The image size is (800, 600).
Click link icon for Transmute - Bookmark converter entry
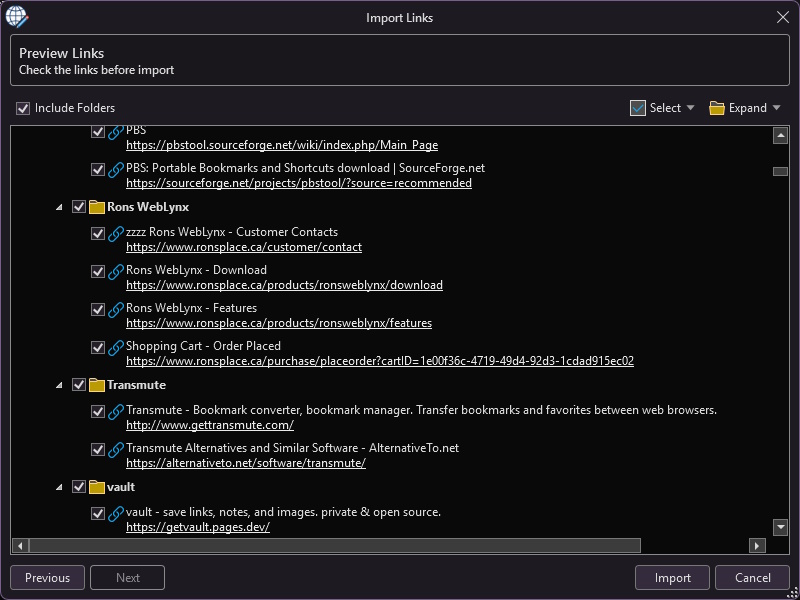click(116, 411)
